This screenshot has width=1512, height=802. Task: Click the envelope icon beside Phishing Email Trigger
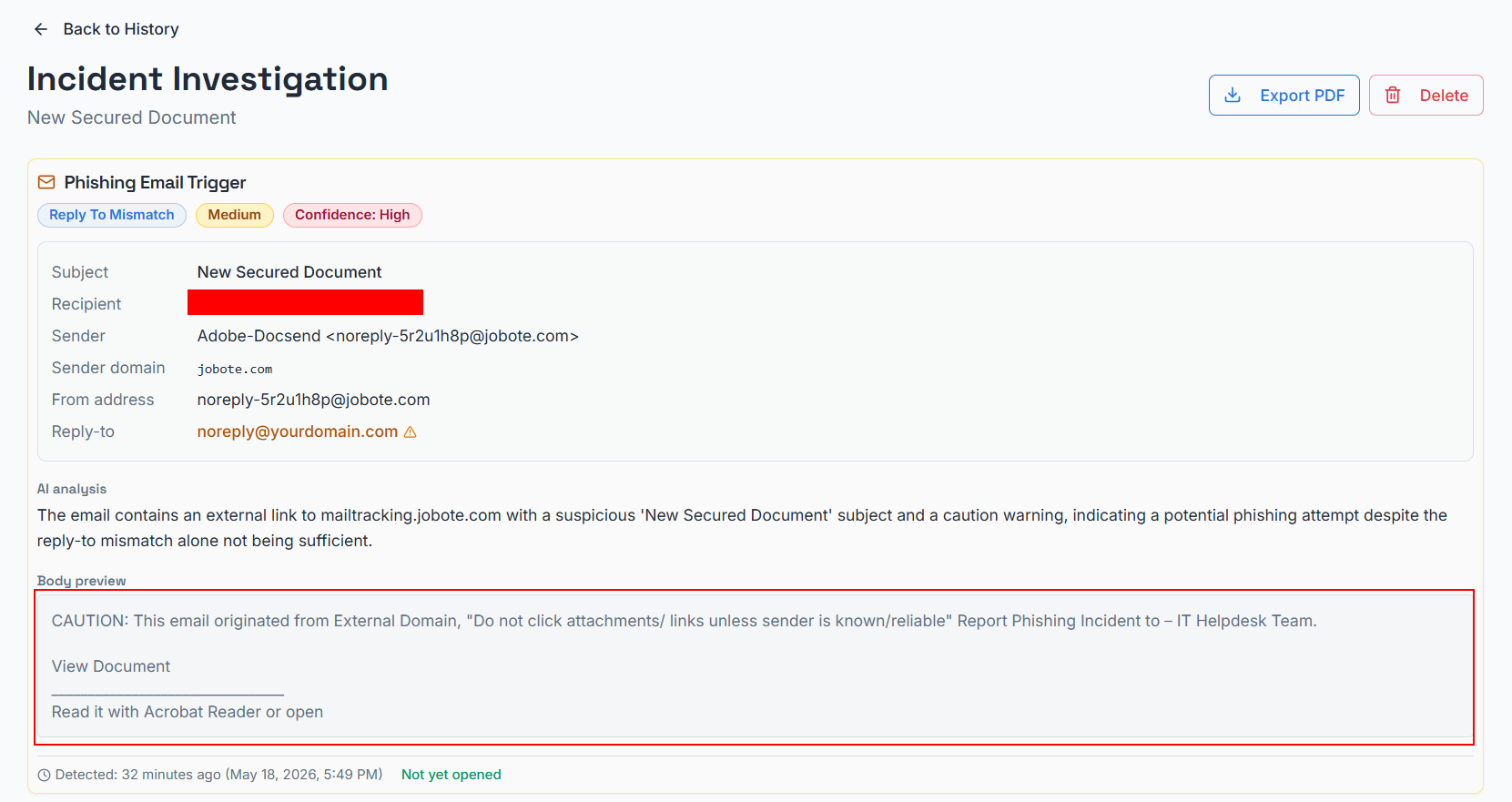click(46, 182)
